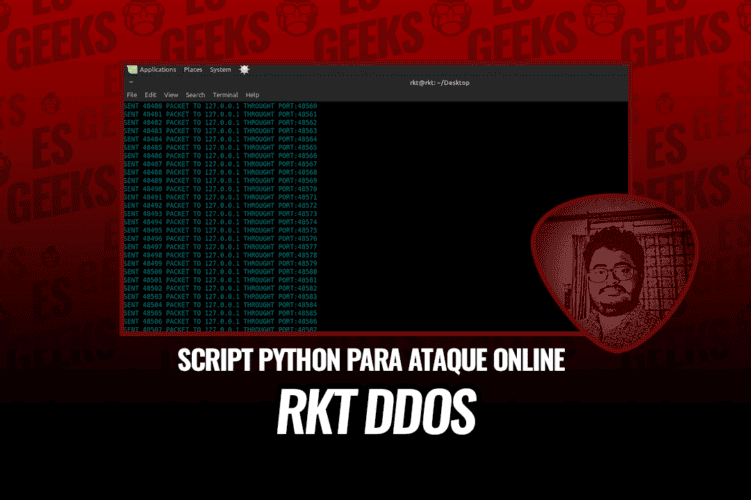
Task: Click the SCRIPT PYTHON PARA ATAQUE ONLINE heading
Action: (371, 360)
